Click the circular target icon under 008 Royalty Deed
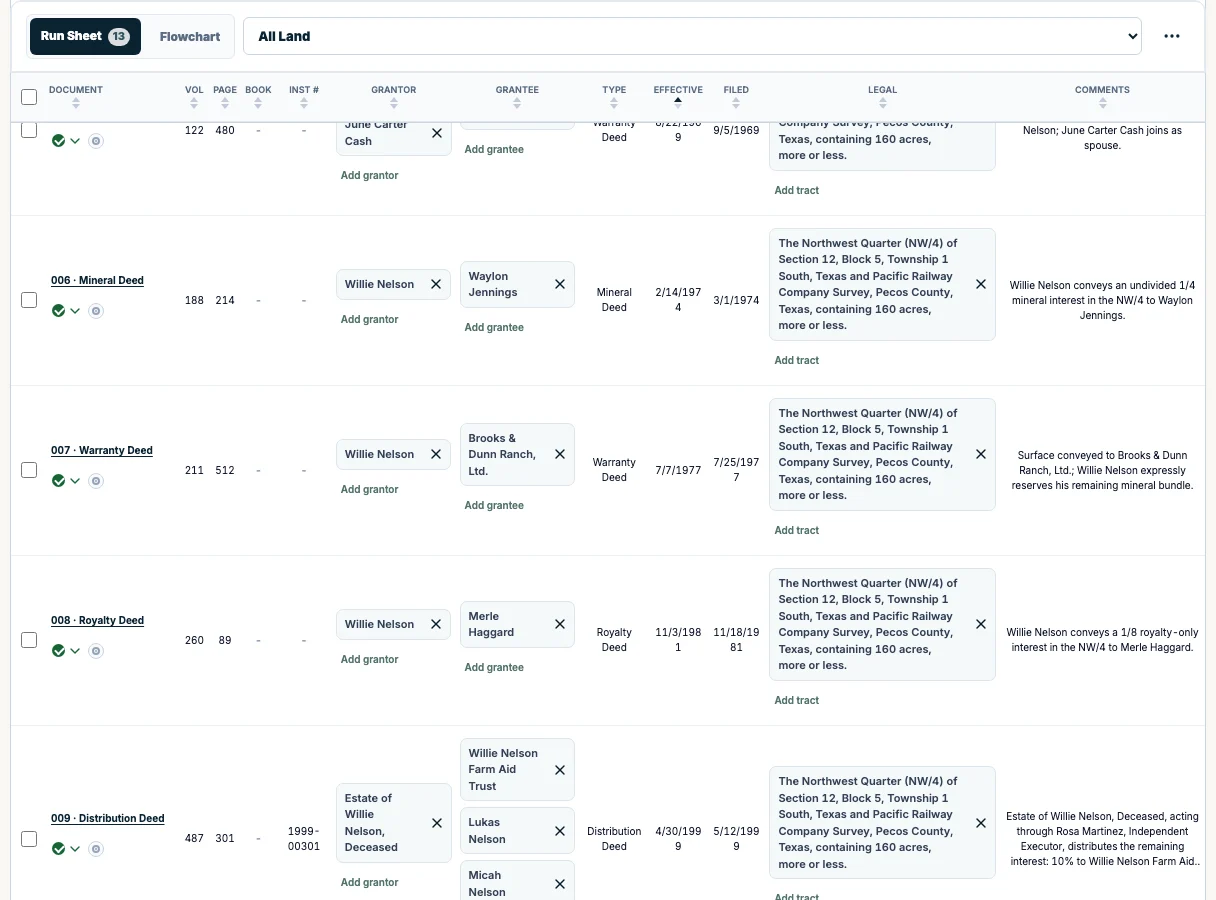Screen dimensions: 1216x900 click(x=96, y=651)
